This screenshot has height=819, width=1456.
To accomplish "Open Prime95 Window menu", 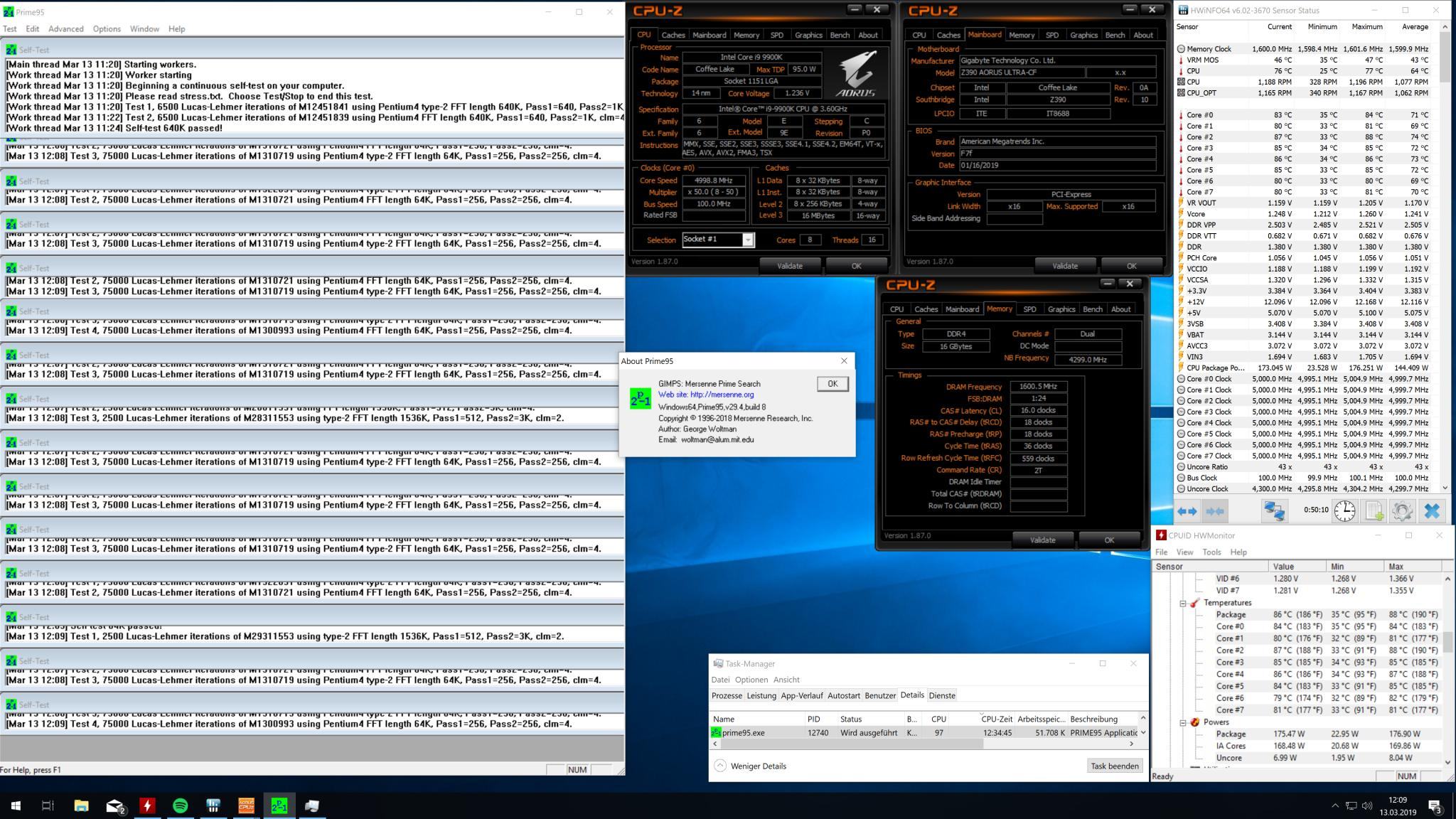I will 144,29.
